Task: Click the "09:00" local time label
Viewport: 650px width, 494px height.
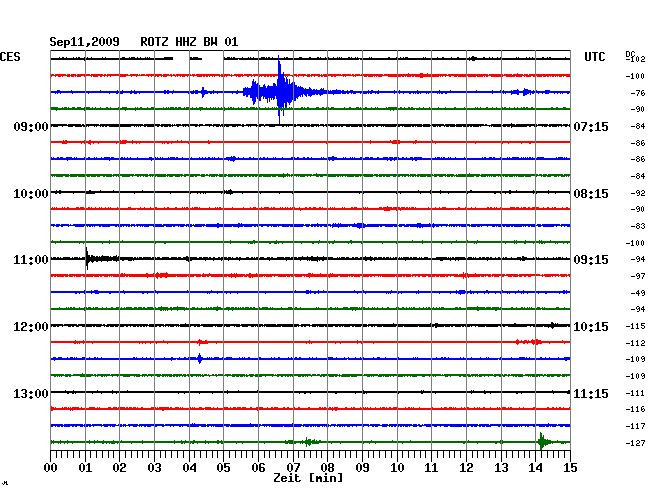Action: click(x=31, y=127)
